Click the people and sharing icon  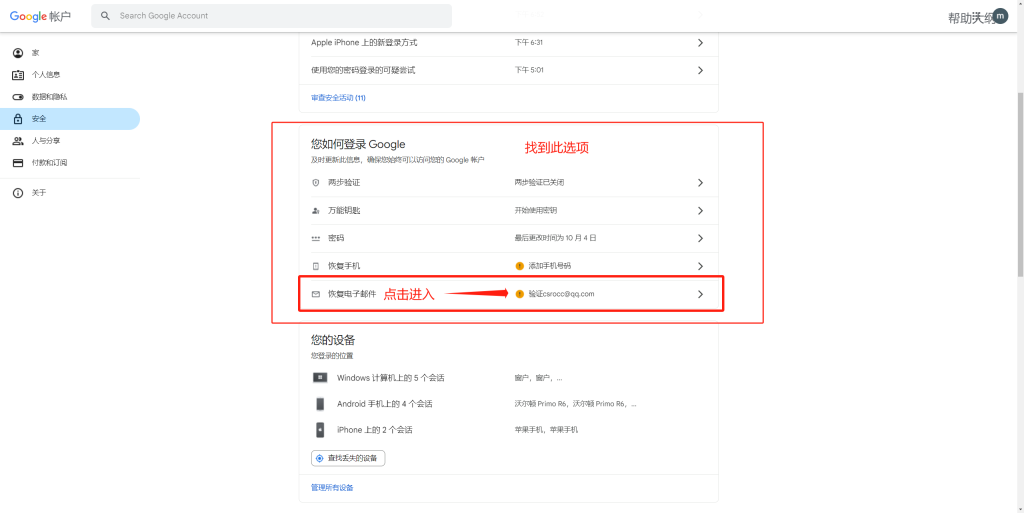click(x=18, y=141)
